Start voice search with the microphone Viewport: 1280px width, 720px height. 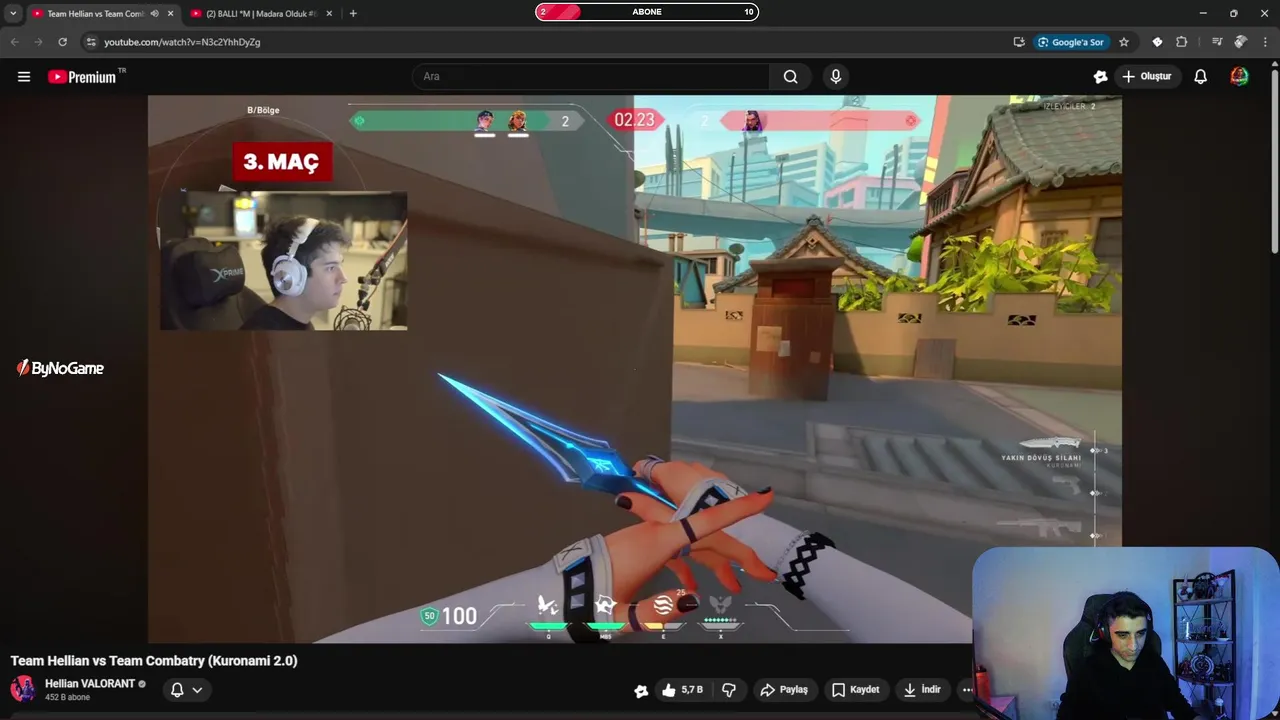coord(836,77)
